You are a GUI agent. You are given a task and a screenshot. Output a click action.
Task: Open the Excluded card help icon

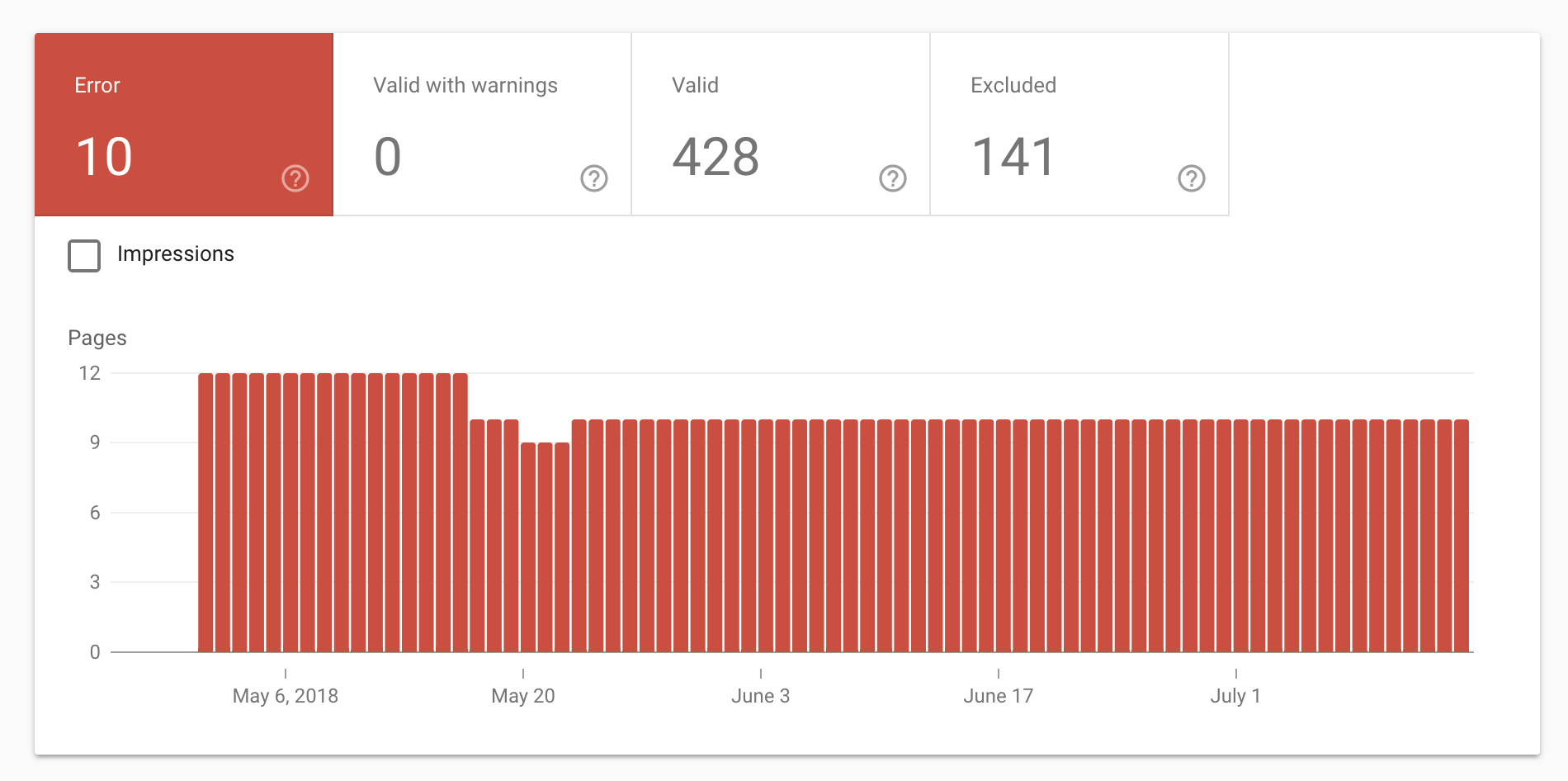(x=1191, y=178)
